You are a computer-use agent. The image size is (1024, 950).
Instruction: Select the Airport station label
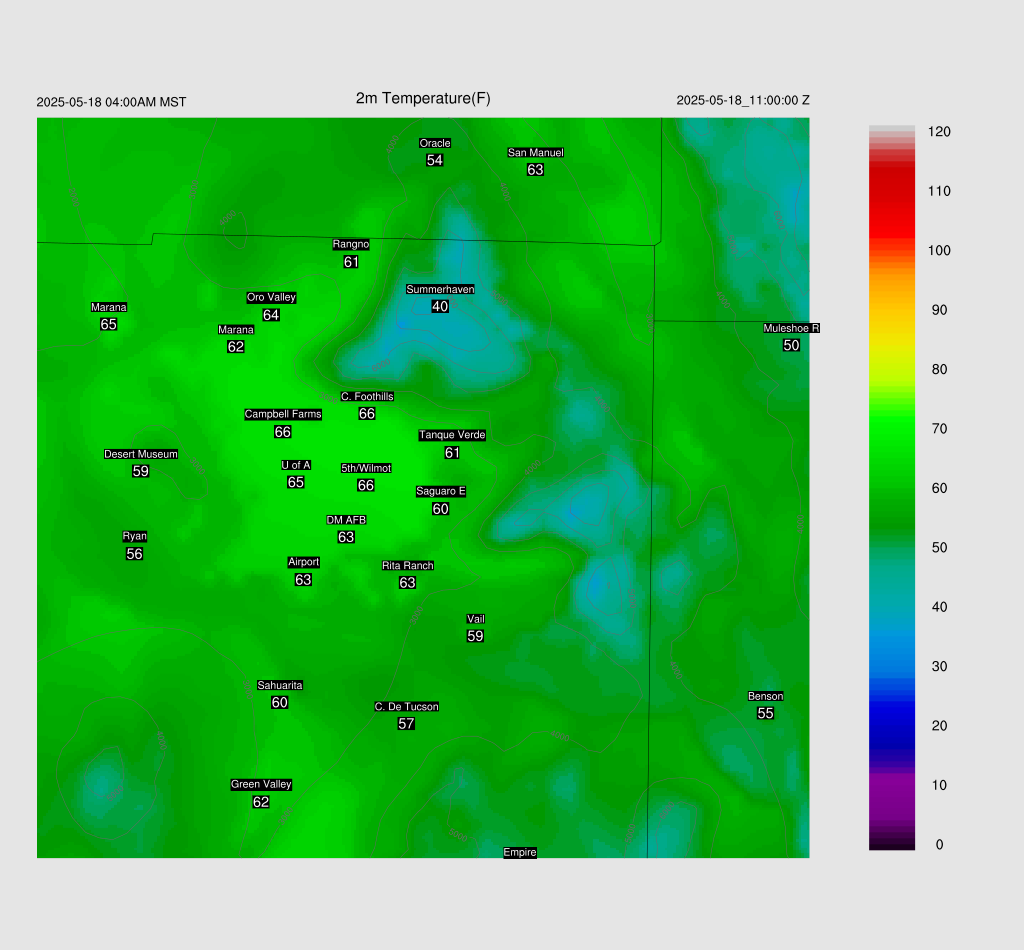pyautogui.click(x=304, y=562)
